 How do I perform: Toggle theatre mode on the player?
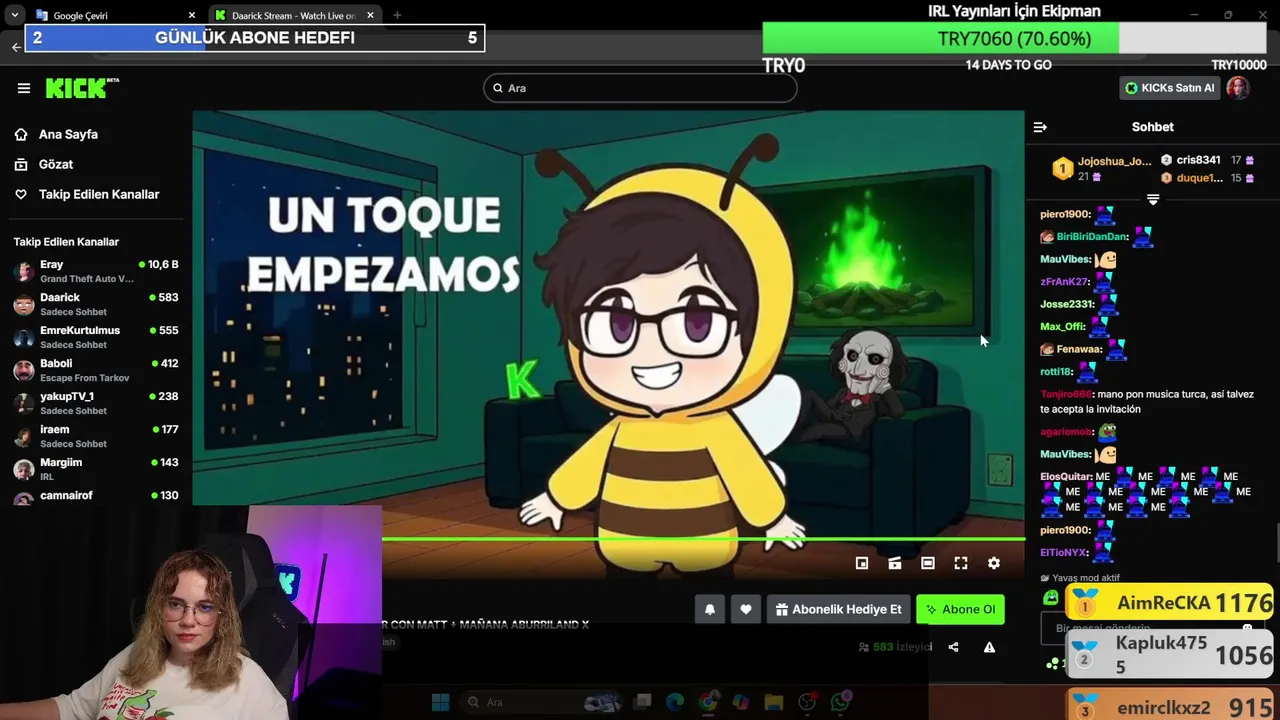pyautogui.click(x=928, y=563)
